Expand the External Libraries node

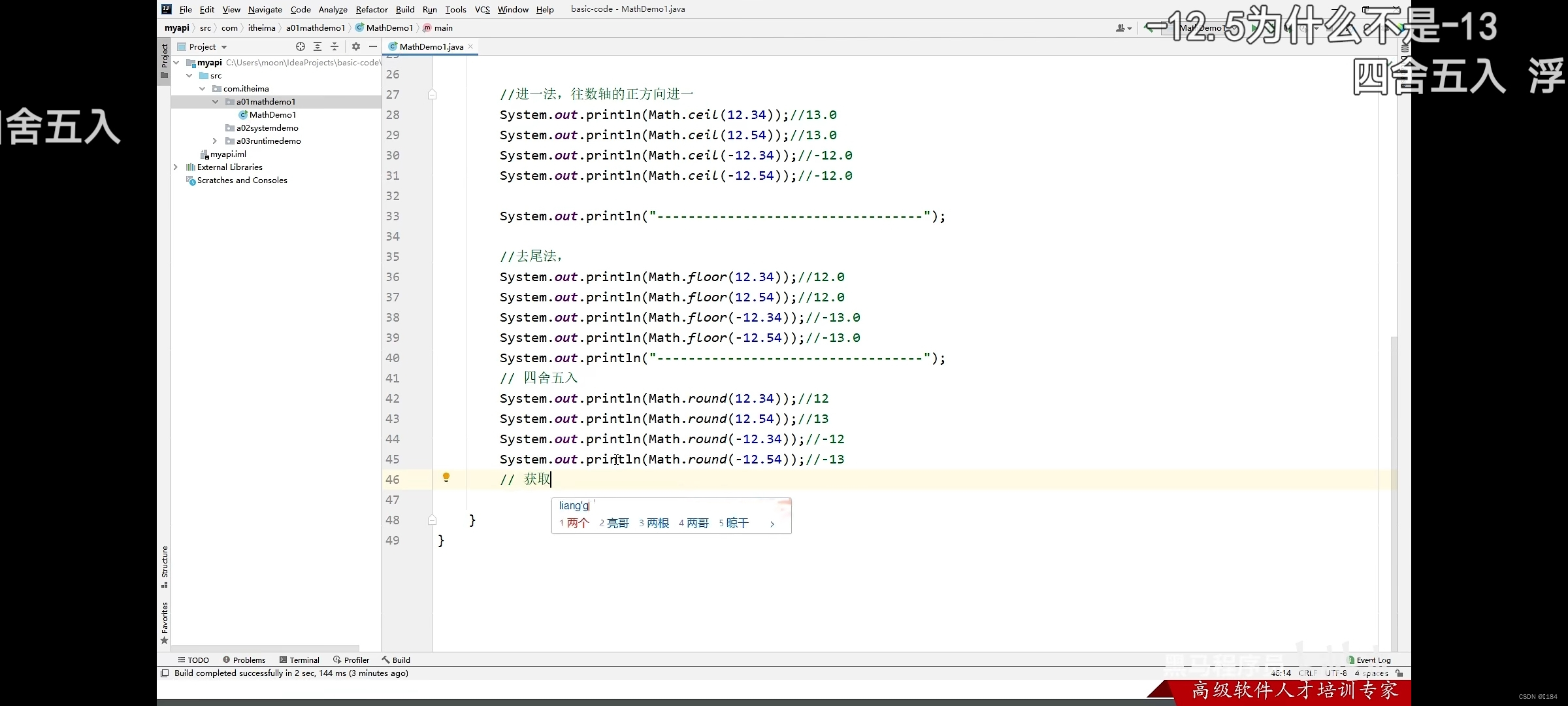175,167
